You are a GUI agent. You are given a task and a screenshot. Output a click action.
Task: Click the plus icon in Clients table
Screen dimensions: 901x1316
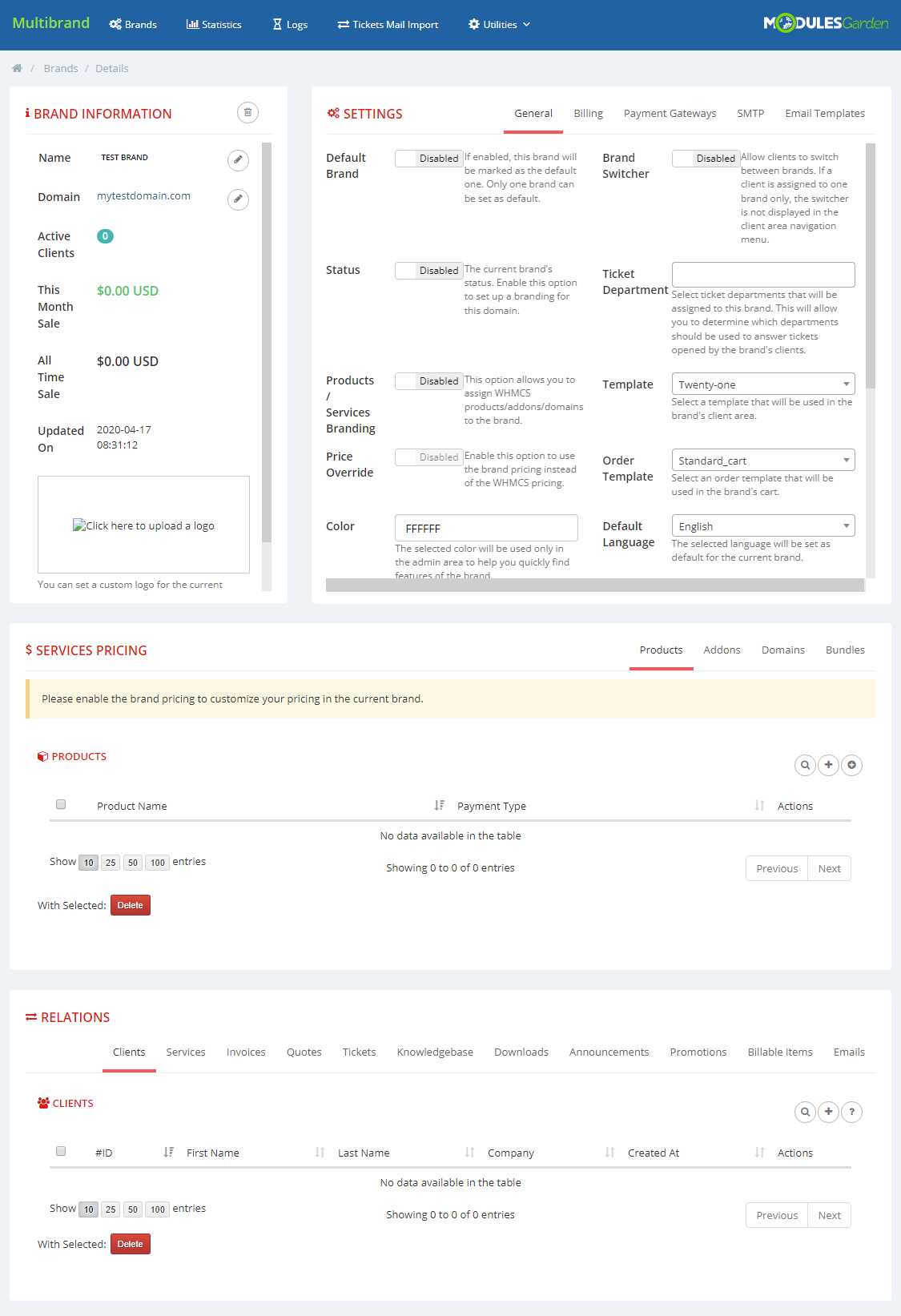point(828,1112)
